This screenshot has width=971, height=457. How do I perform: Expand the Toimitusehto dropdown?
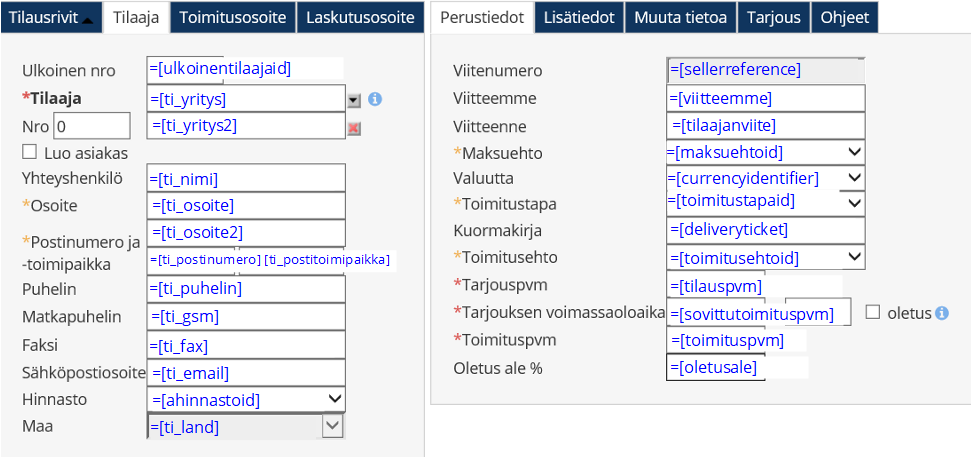pos(853,257)
